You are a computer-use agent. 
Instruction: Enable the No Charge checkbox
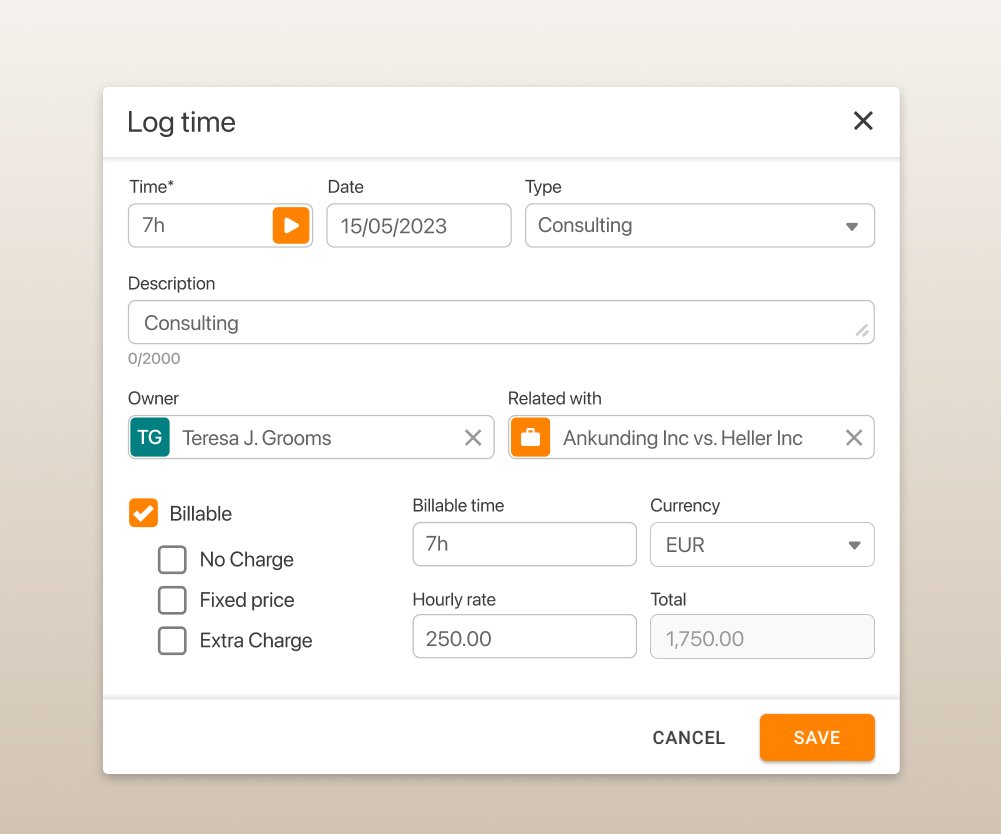[x=172, y=559]
